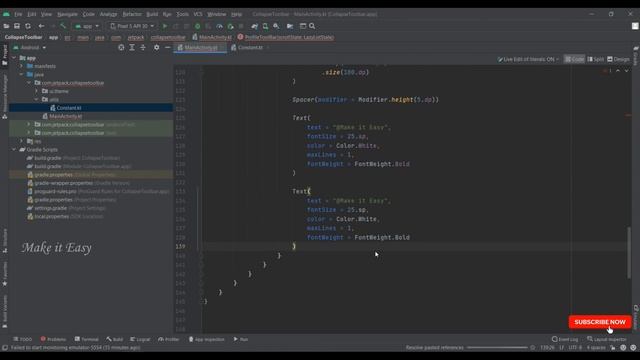Open the Structure sidebar button

[4, 241]
